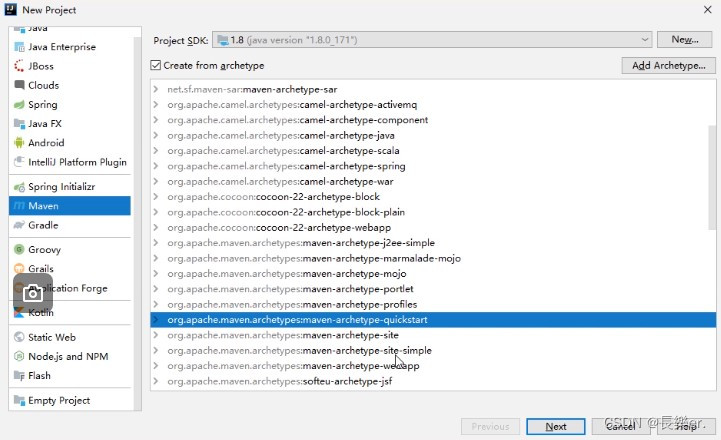Viewport: 721px width, 440px height.
Task: Select Static Web project type
Action: point(70,337)
